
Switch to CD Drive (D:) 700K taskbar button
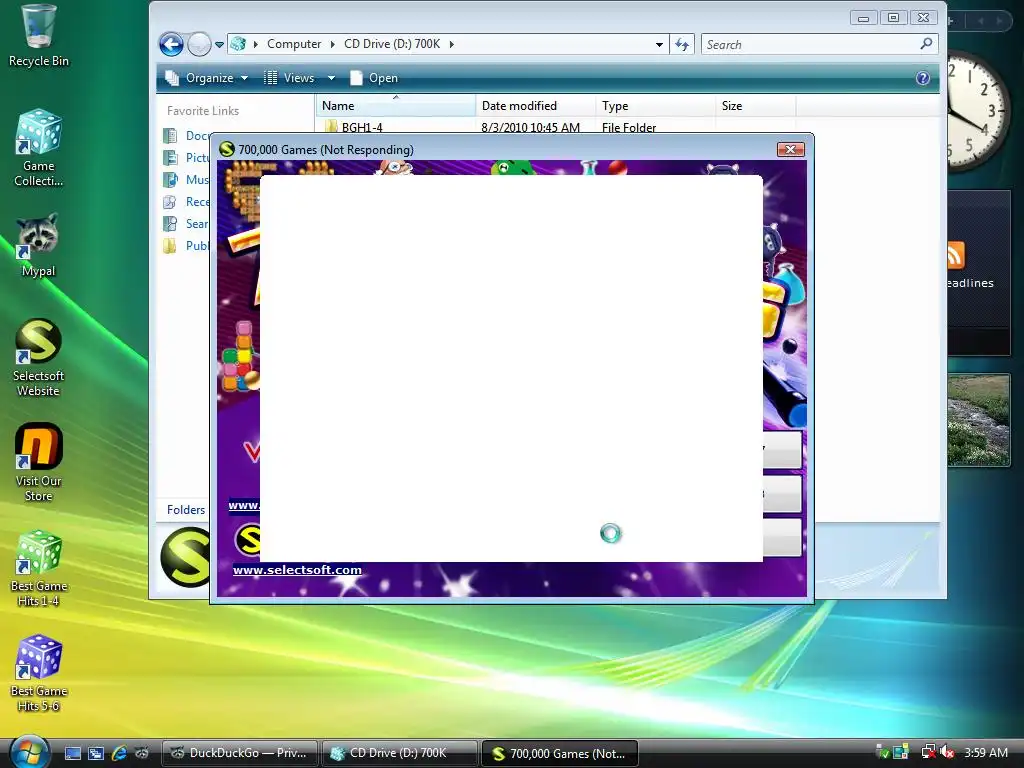[399, 754]
